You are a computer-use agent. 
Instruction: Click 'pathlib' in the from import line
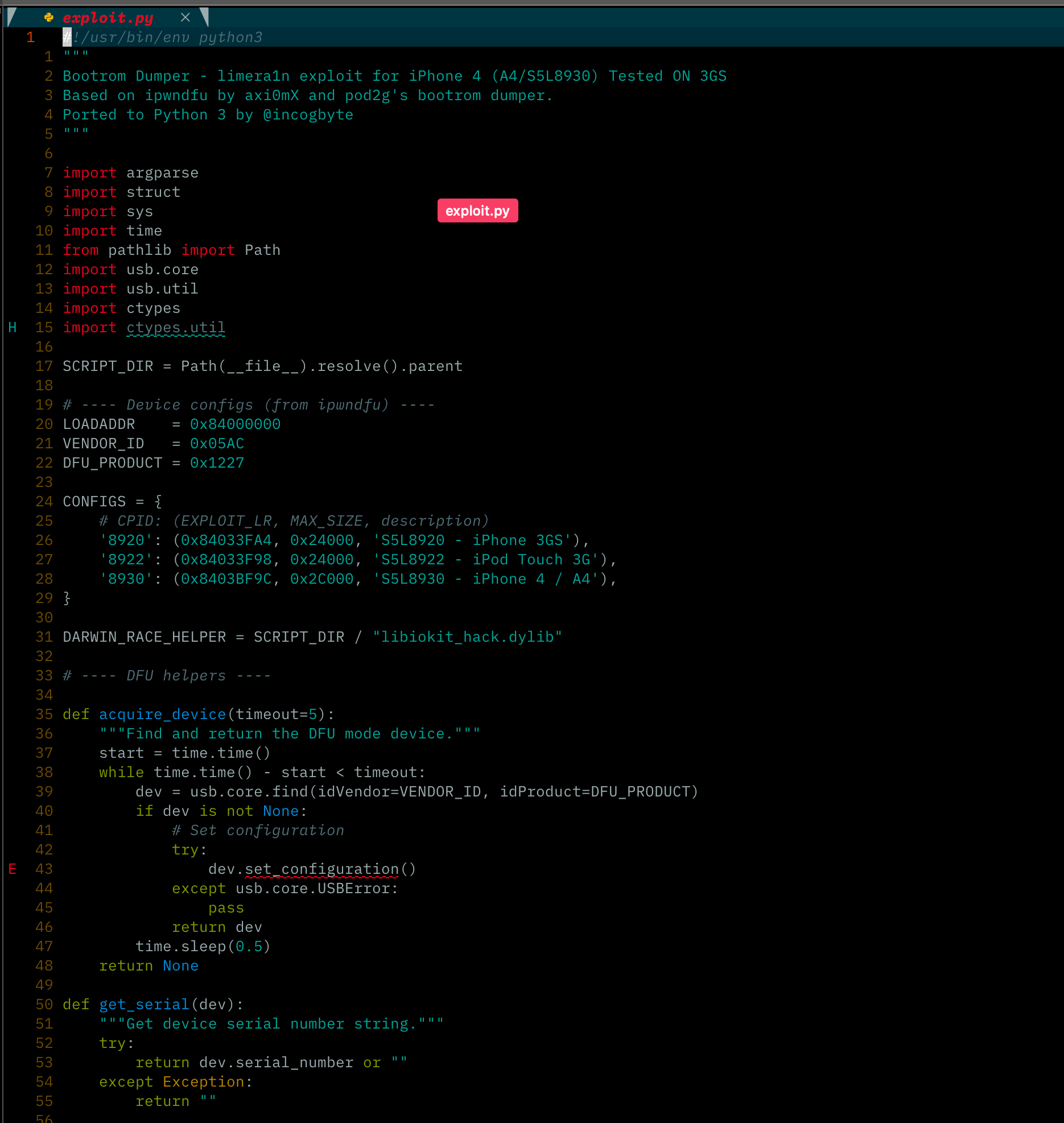(139, 250)
